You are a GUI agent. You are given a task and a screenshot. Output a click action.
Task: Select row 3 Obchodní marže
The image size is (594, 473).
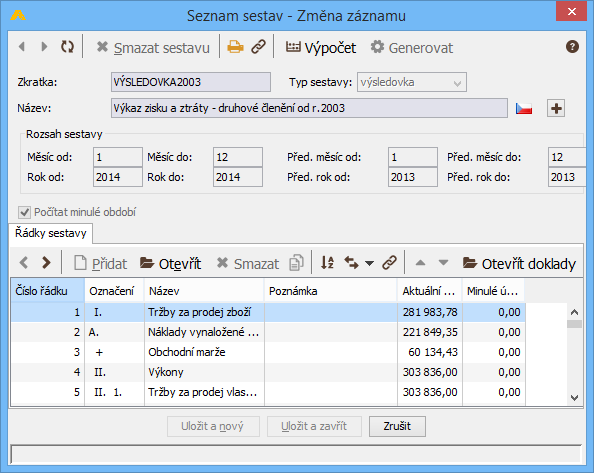click(268, 352)
